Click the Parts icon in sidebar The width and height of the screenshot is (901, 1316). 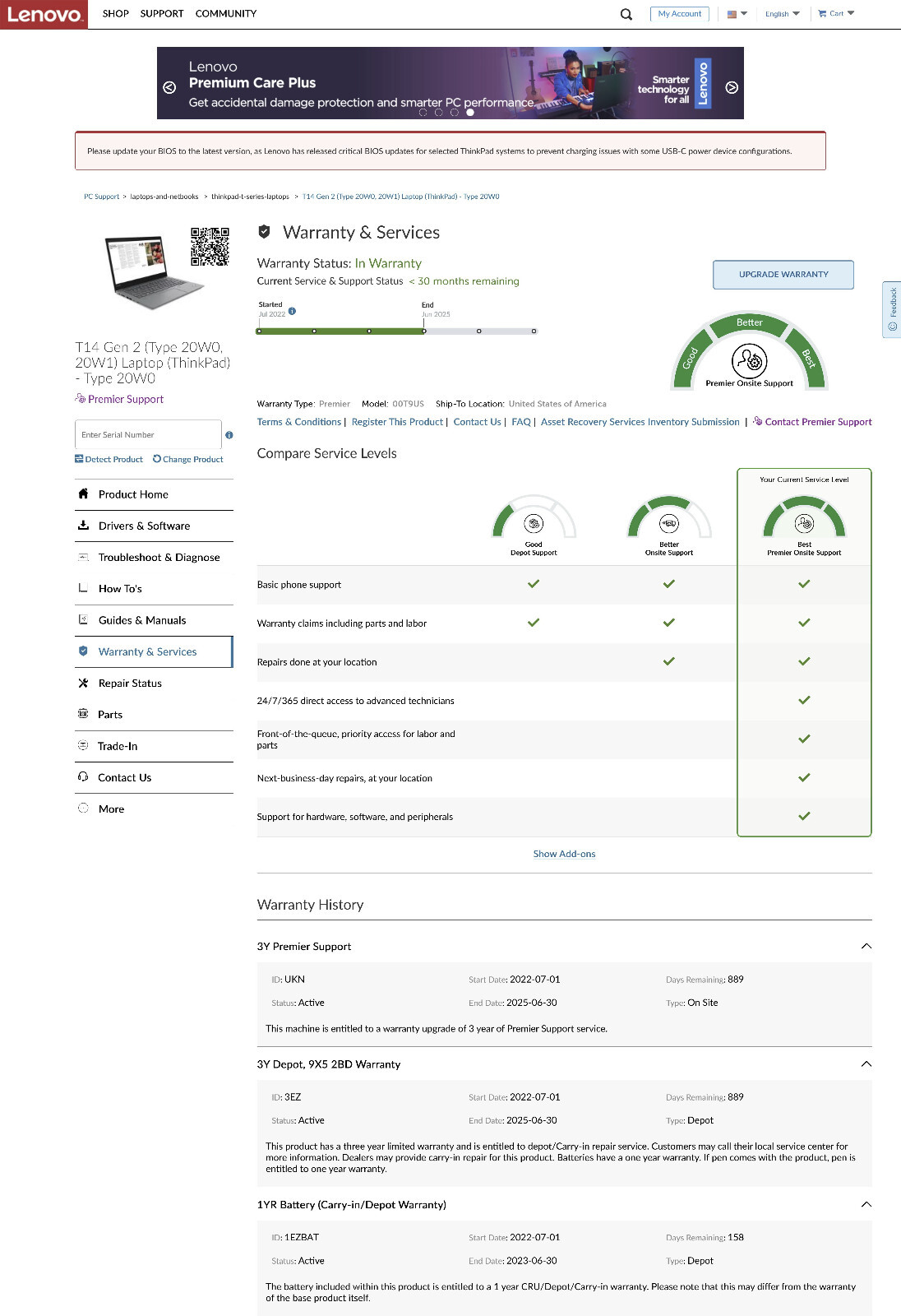[x=83, y=714]
